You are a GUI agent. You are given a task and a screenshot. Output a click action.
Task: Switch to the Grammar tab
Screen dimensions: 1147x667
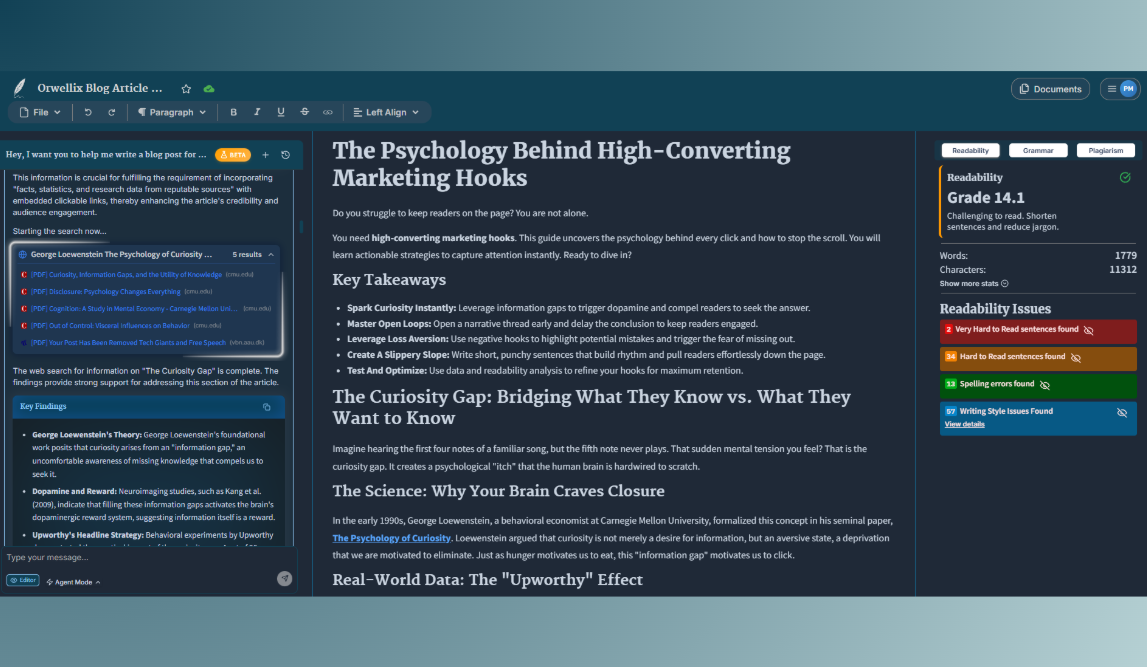(1038, 149)
